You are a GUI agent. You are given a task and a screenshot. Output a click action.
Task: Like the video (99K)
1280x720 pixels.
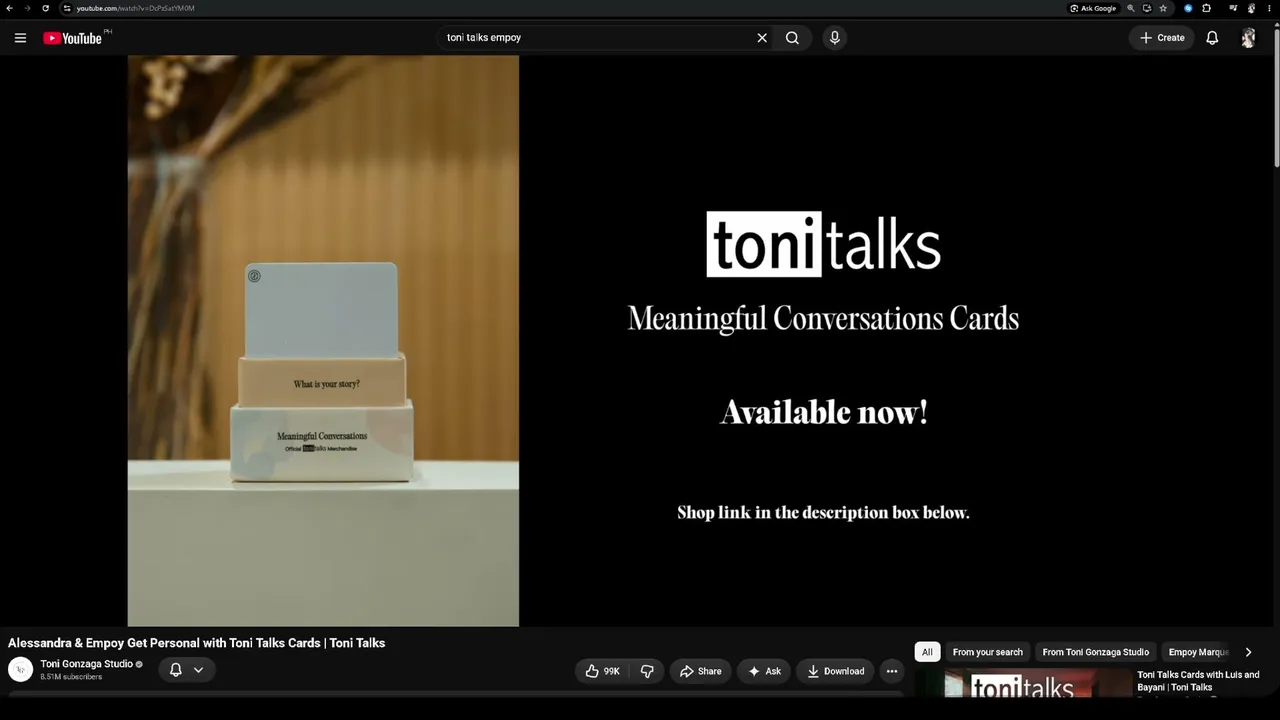tap(602, 671)
